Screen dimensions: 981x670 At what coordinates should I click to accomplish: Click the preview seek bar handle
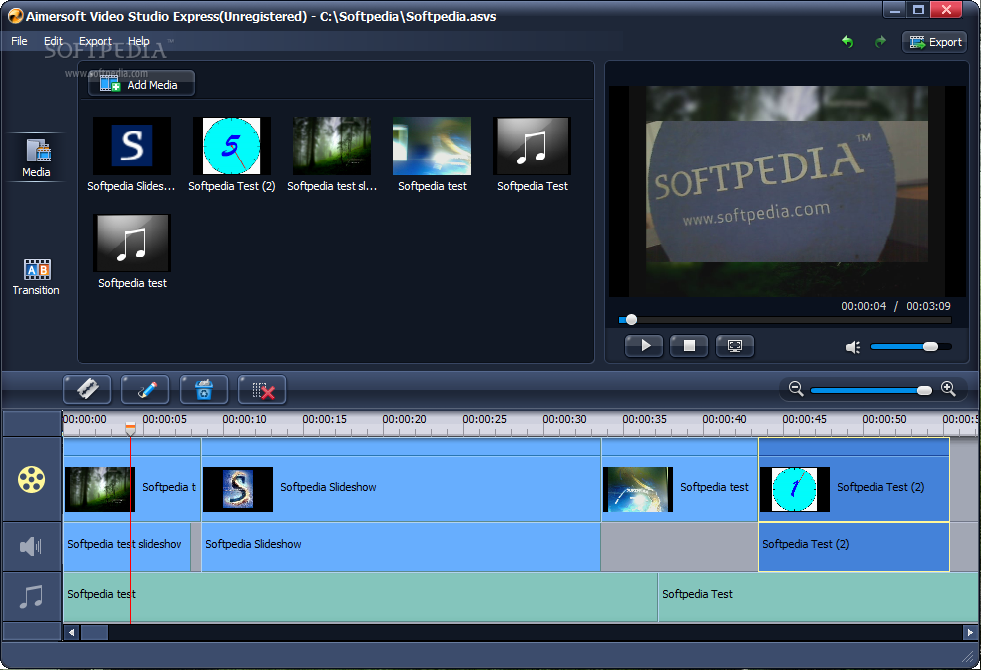point(631,320)
